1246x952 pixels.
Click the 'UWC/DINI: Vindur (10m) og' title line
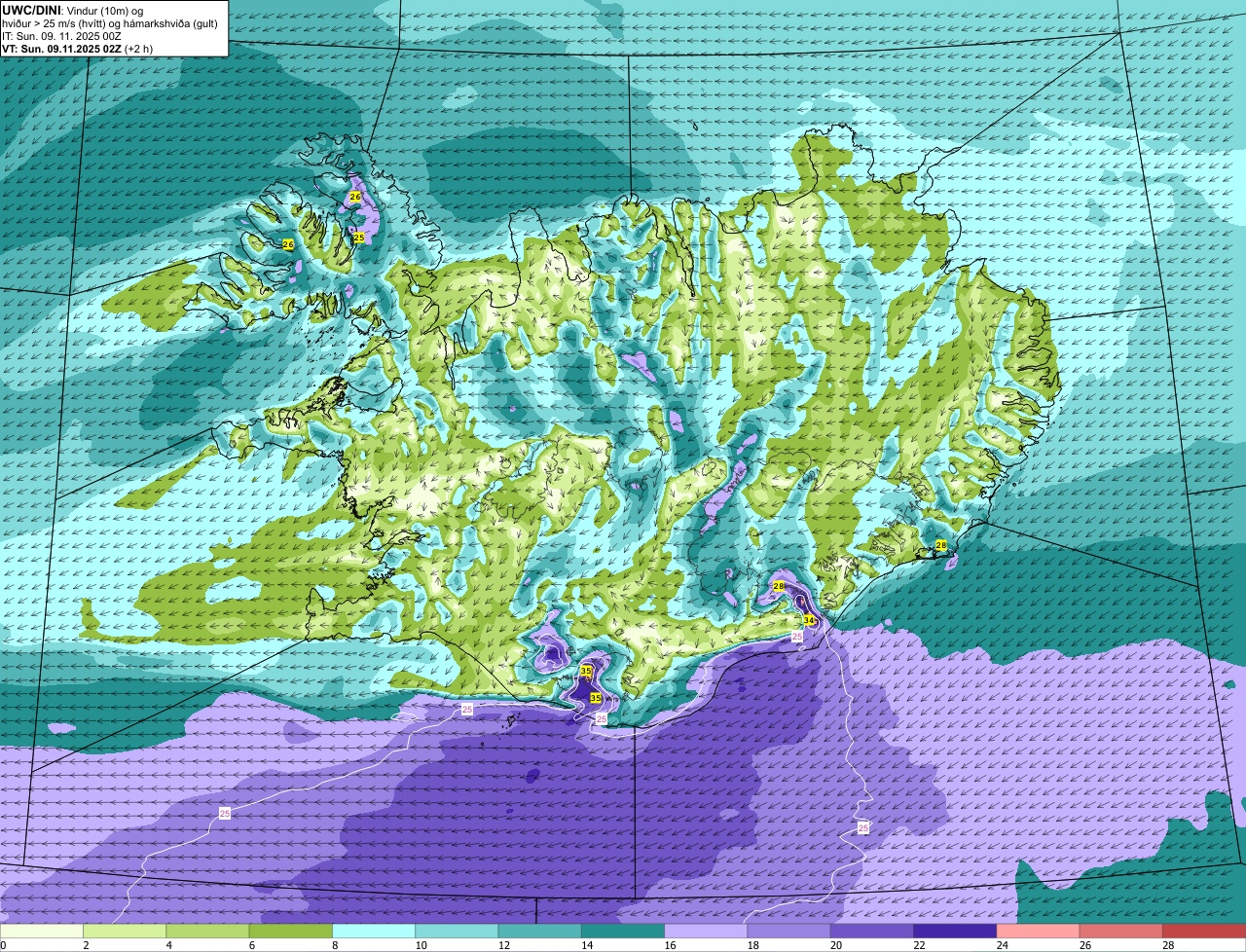pos(73,10)
